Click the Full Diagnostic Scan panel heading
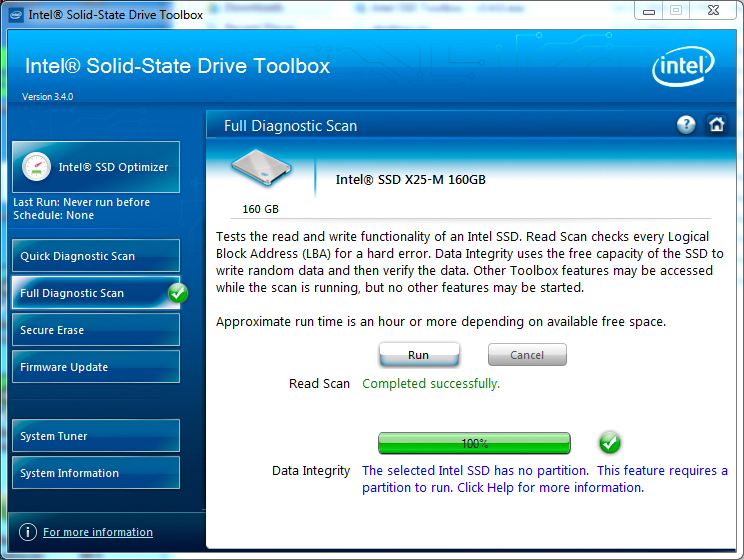Viewport: 744px width, 560px height. coord(290,126)
